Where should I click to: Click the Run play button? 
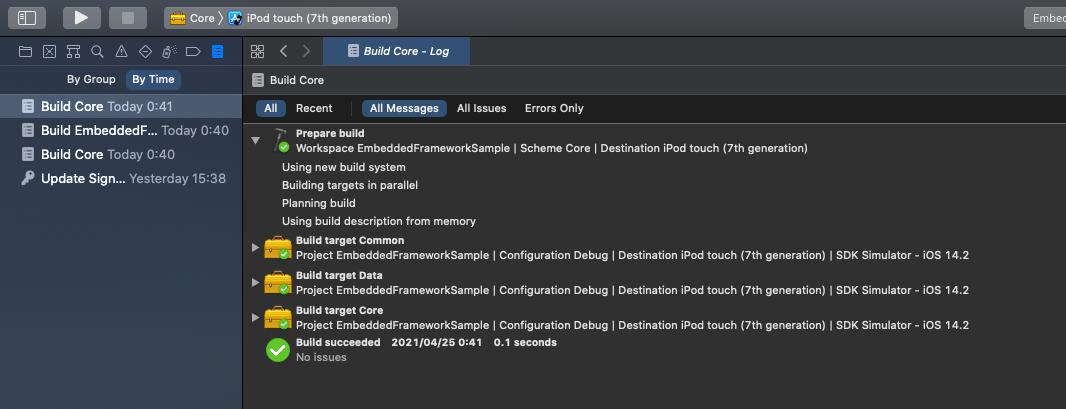pos(81,17)
